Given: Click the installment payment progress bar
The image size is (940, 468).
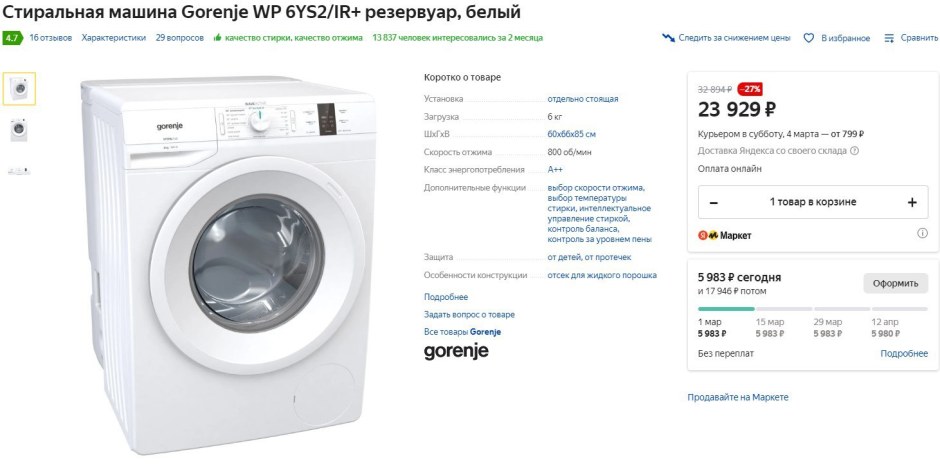Looking at the screenshot, I should [812, 309].
